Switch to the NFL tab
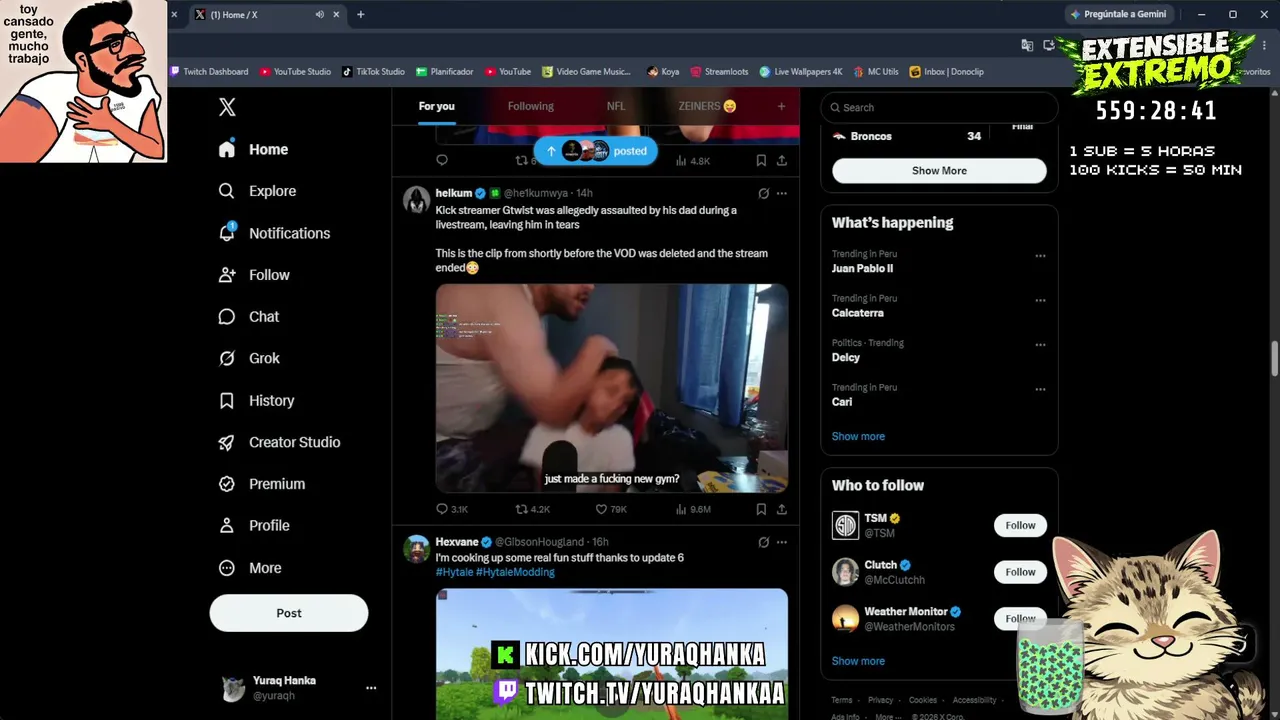 click(x=616, y=106)
